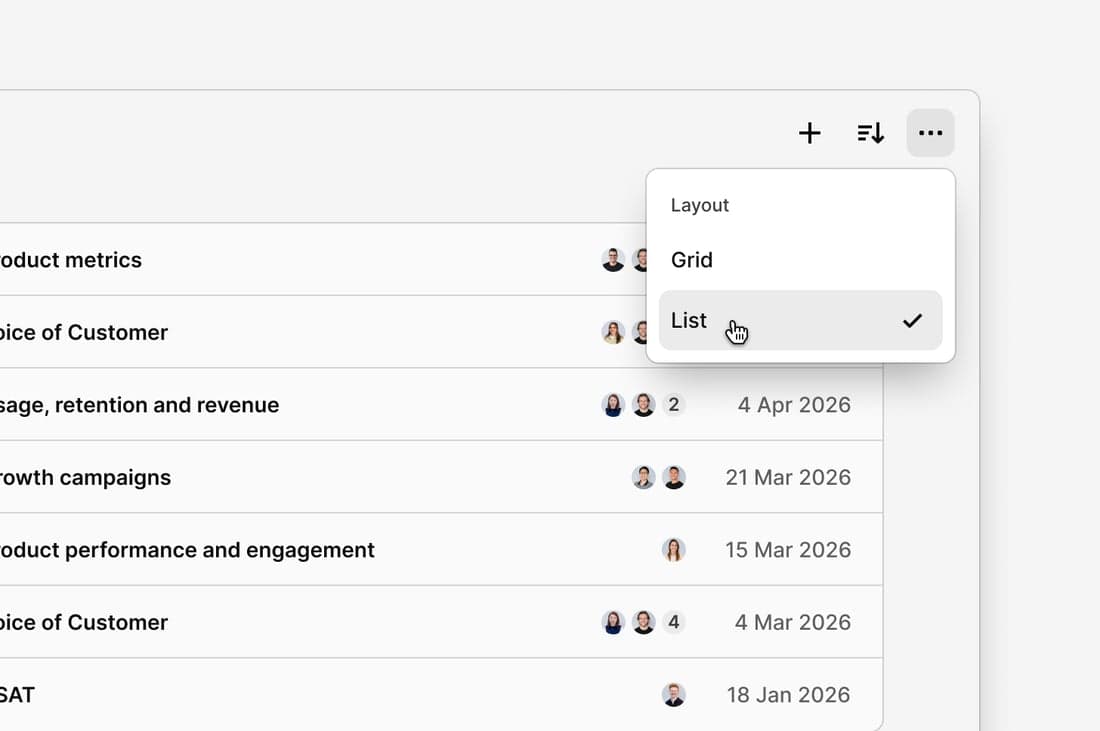
Task: Click the Layout section header
Action: [699, 206]
